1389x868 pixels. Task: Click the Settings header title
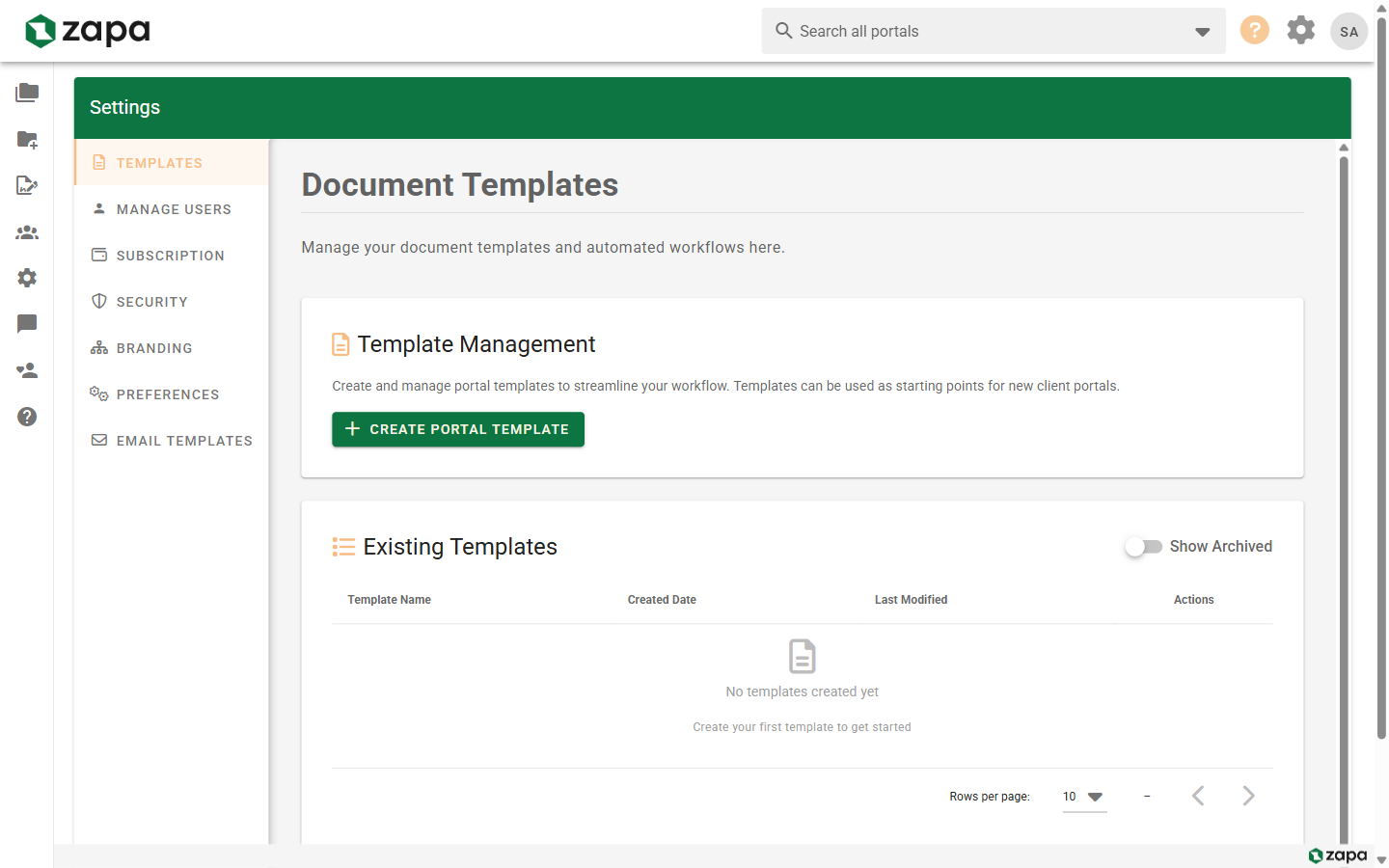click(x=124, y=107)
